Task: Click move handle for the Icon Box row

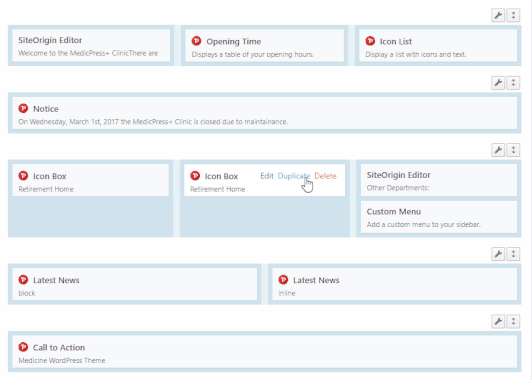Action: 513,150
